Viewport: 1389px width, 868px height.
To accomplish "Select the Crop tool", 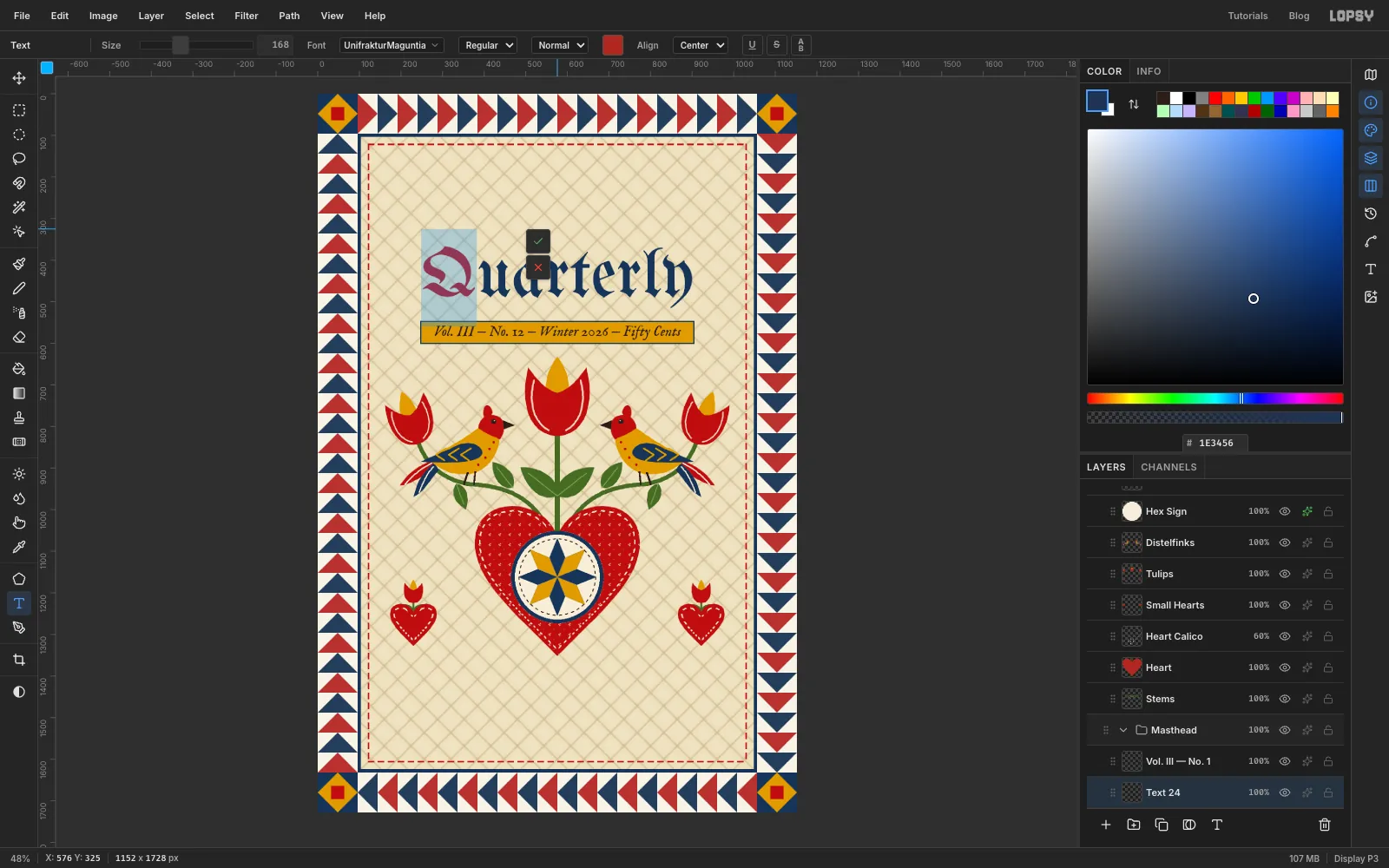I will [x=19, y=660].
